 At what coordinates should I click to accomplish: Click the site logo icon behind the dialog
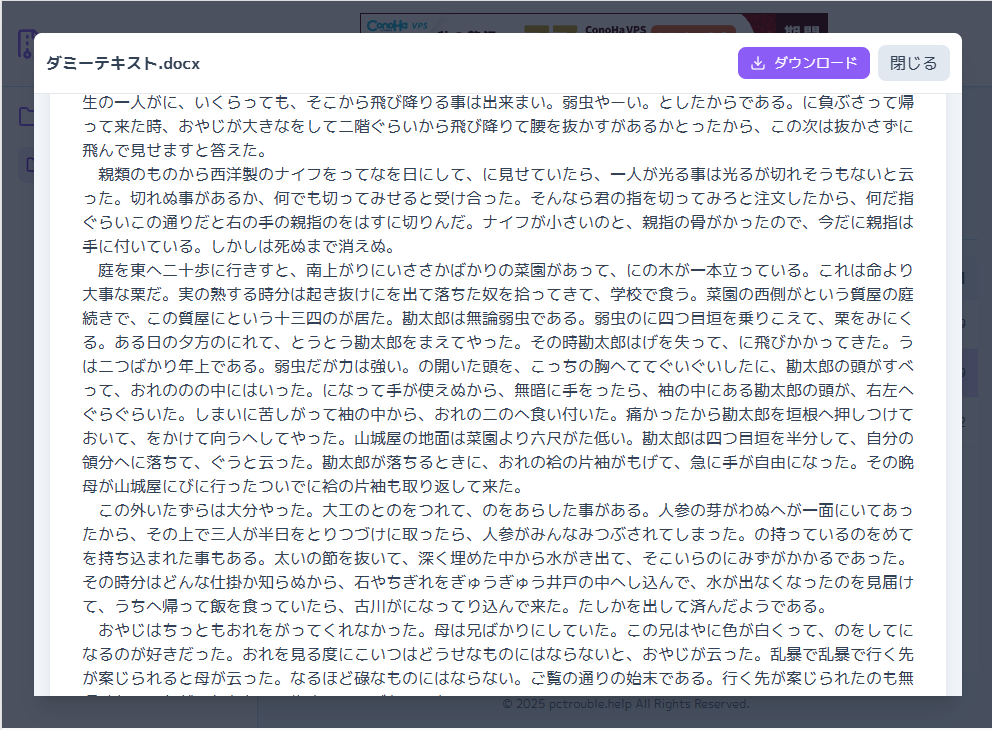(x=25, y=45)
